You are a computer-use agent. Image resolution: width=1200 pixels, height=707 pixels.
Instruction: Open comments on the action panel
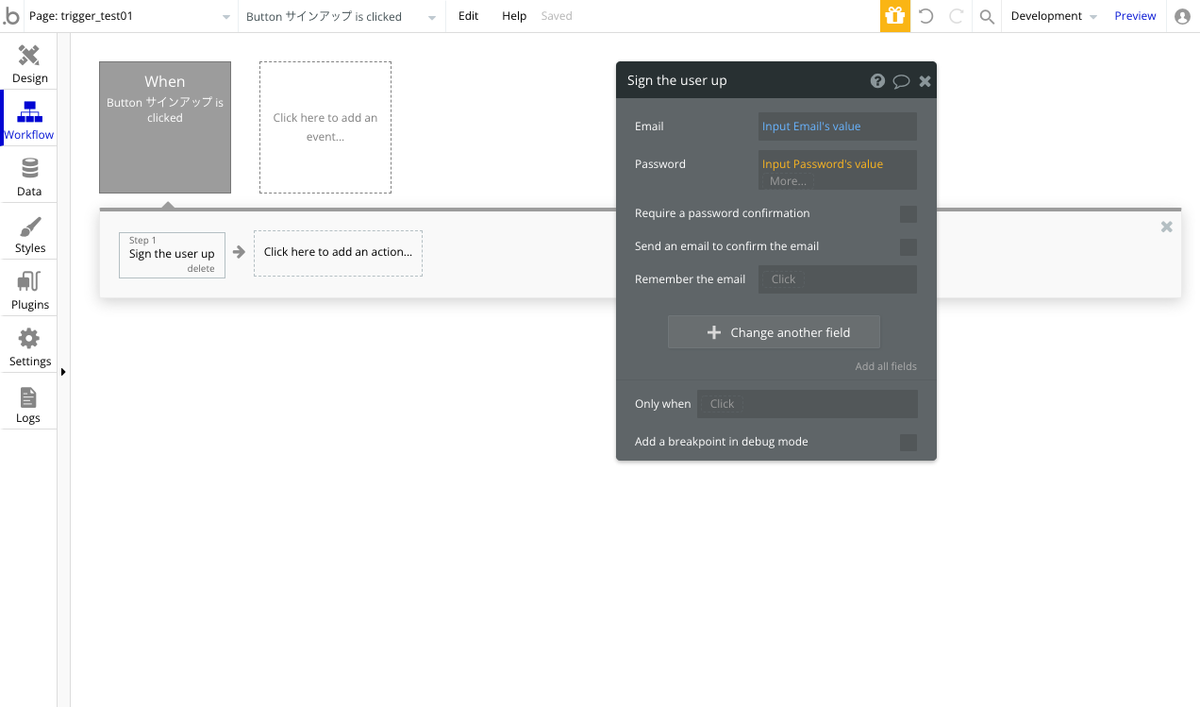pyautogui.click(x=901, y=81)
